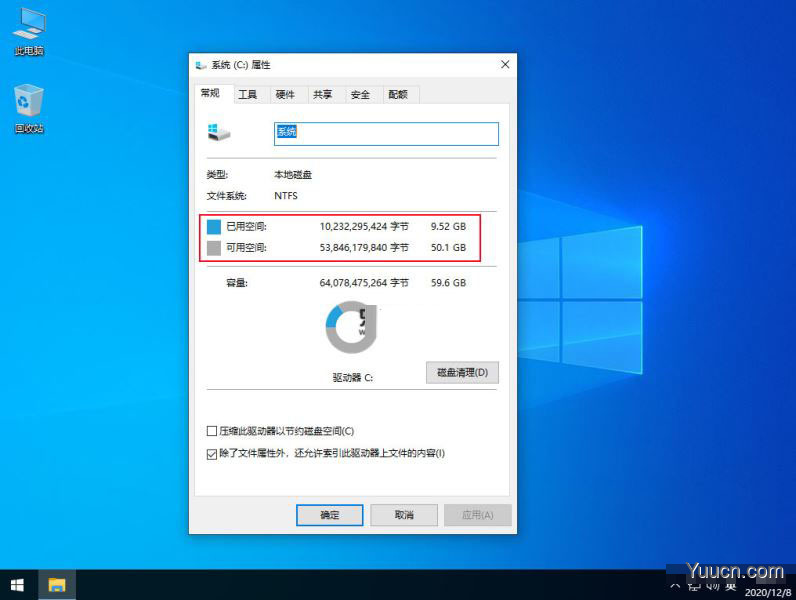Switch to the 常规 tab
Viewport: 796px width, 600px height.
click(x=210, y=93)
